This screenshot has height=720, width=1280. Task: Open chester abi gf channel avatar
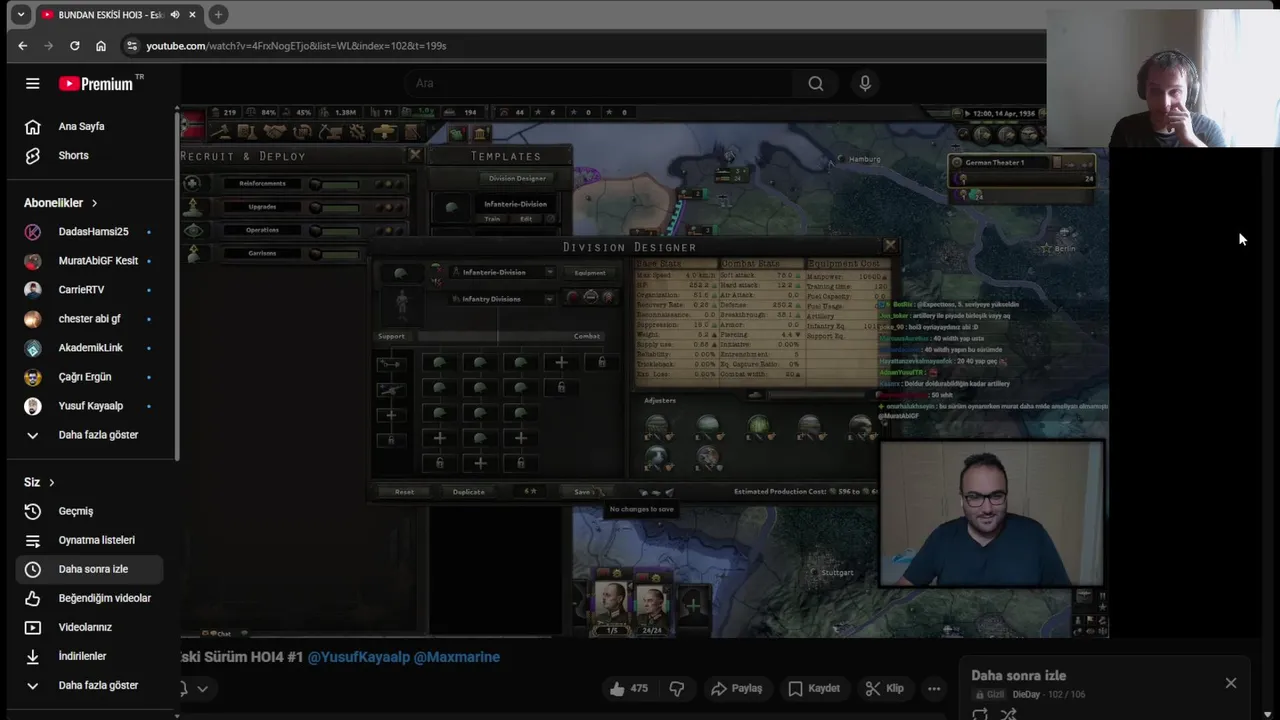tap(33, 319)
